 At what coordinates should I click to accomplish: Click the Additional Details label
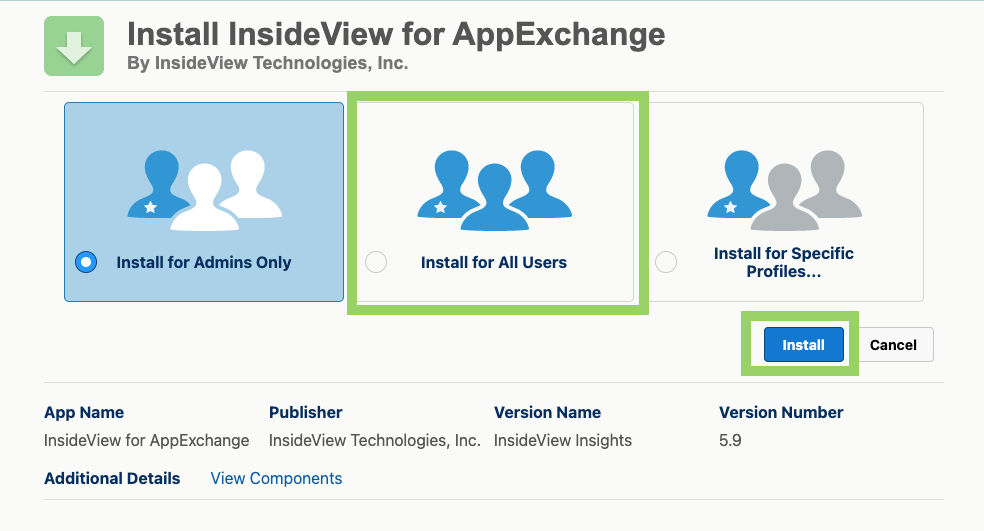(112, 478)
